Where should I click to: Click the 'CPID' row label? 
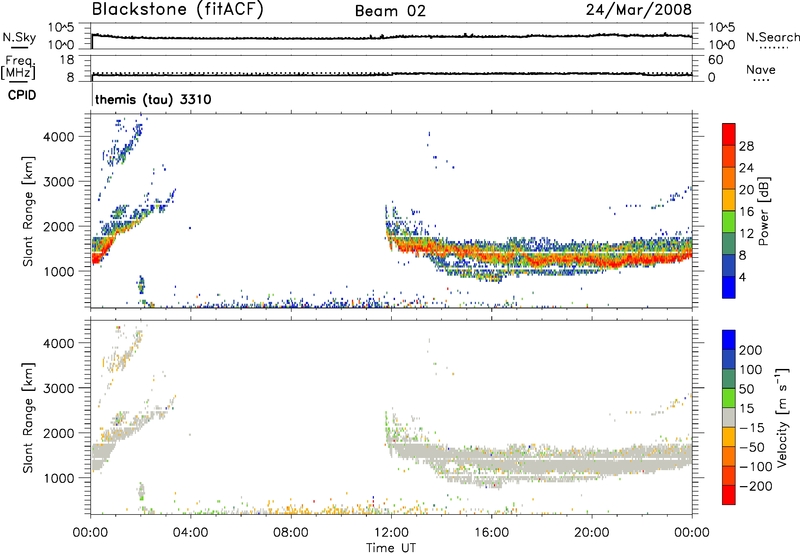pos(22,95)
